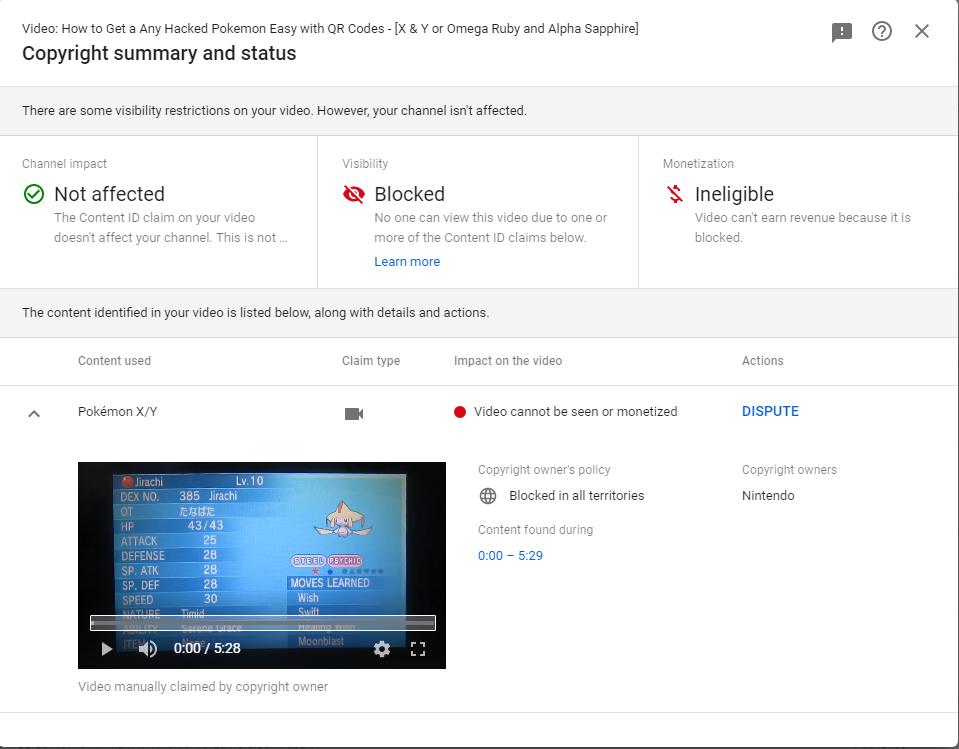Click the 'Not affected' channel impact heading

[109, 194]
